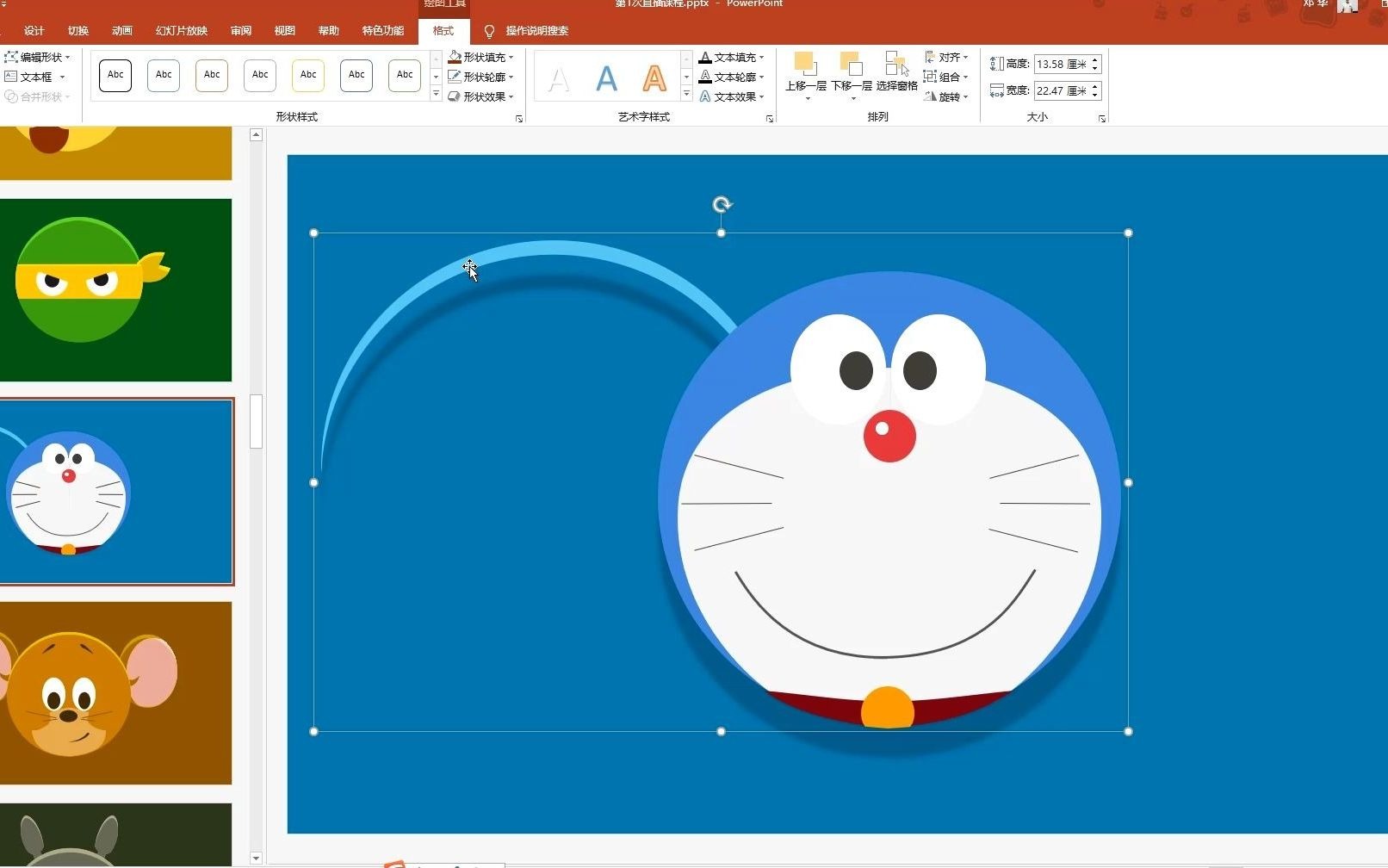Apply the seventh Abc shape style
Image resolution: width=1388 pixels, height=868 pixels.
[405, 76]
